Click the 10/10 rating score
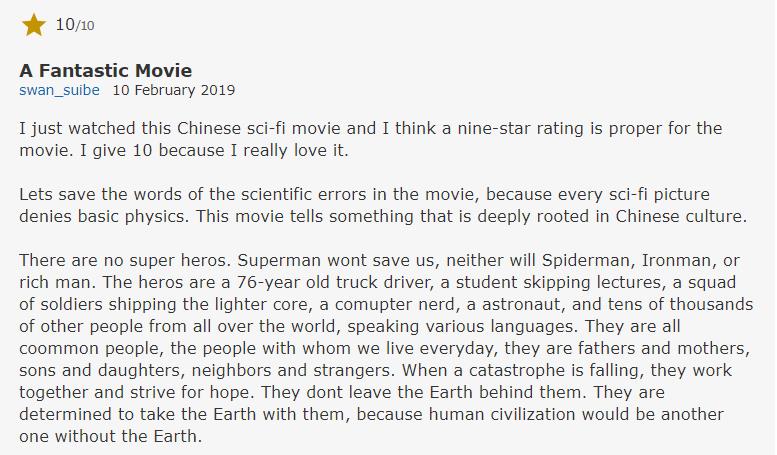Screen dimensions: 777x455 (x=73, y=25)
